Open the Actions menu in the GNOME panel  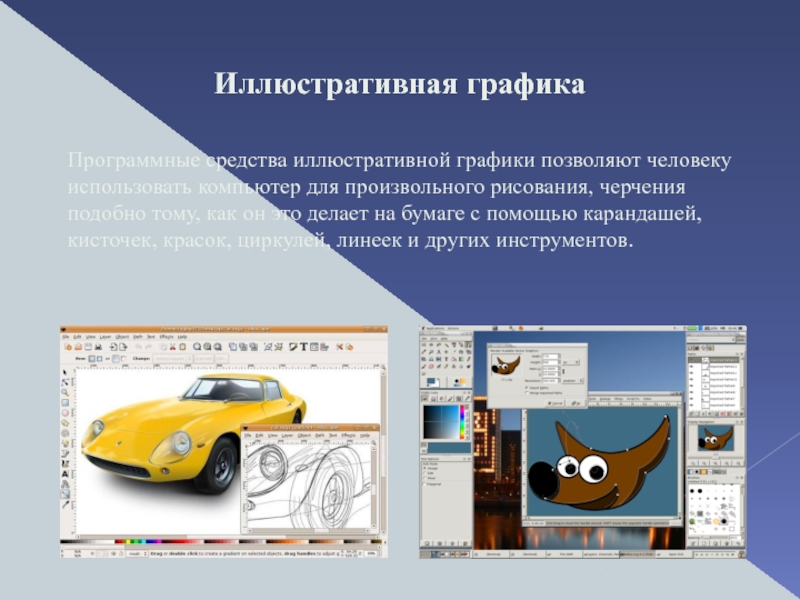tap(454, 328)
